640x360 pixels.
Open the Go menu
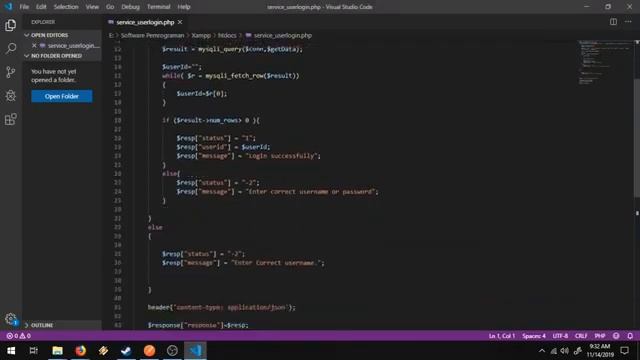click(x=110, y=7)
